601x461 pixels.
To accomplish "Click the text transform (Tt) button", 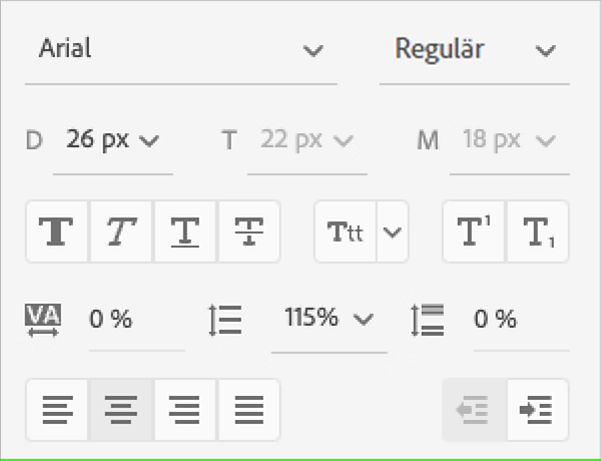I will (x=345, y=232).
